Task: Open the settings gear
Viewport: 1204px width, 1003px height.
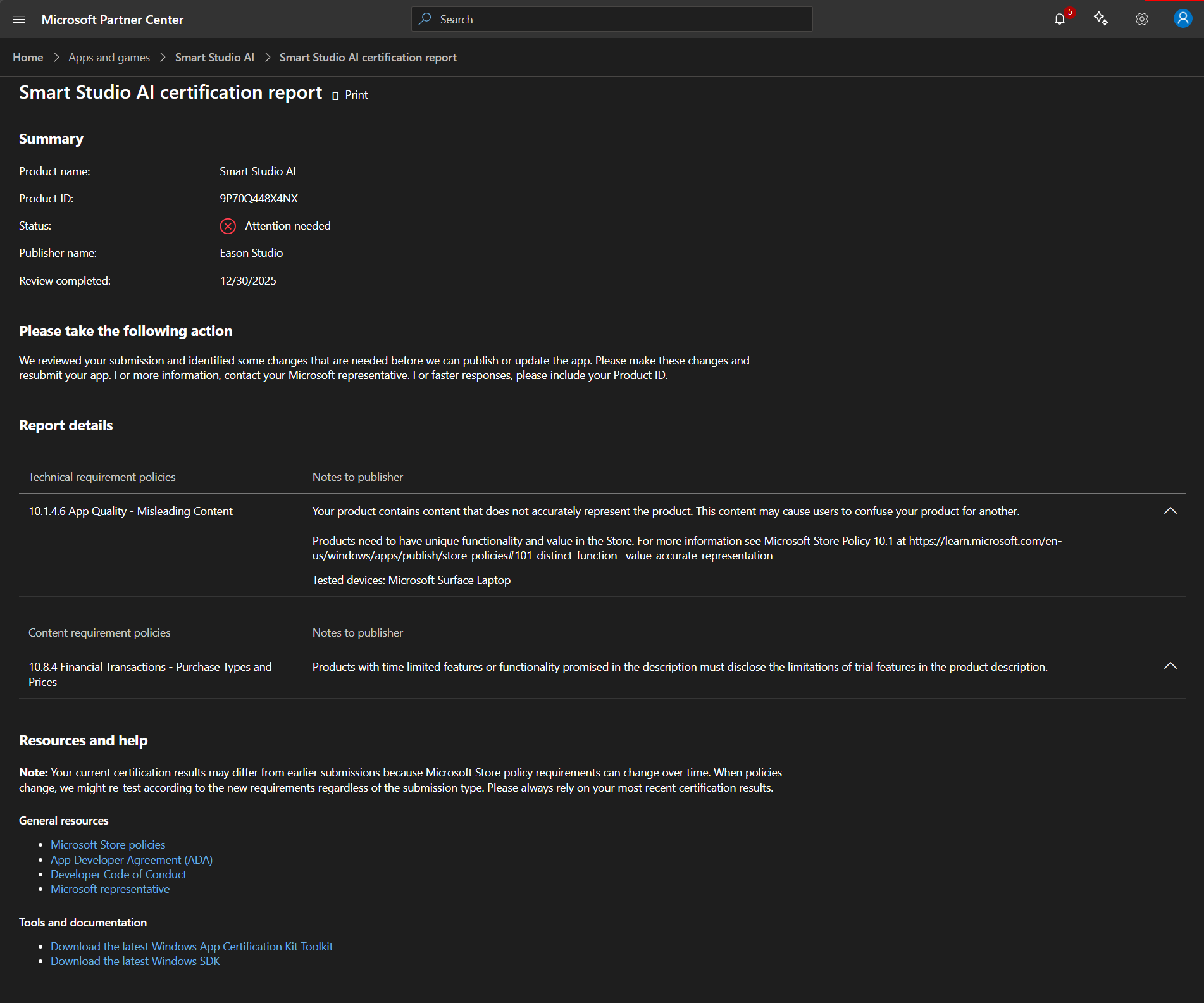Action: (1142, 19)
